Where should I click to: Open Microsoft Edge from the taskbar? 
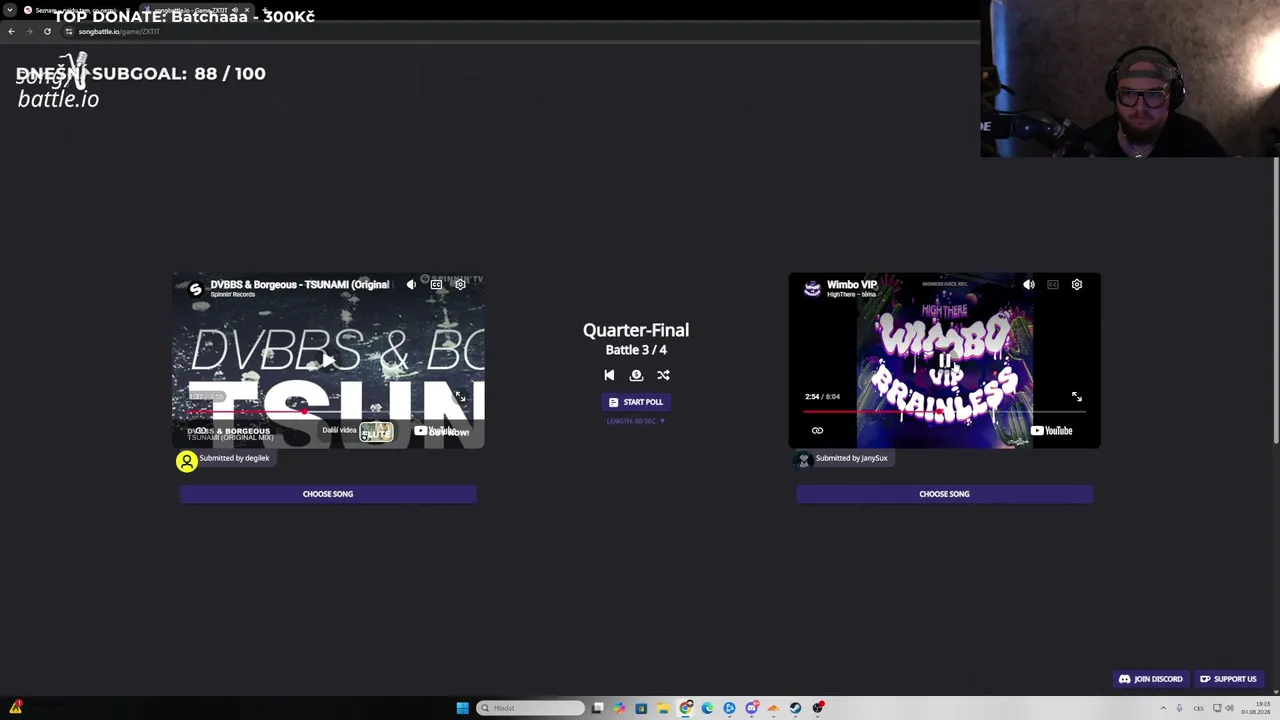pos(707,708)
